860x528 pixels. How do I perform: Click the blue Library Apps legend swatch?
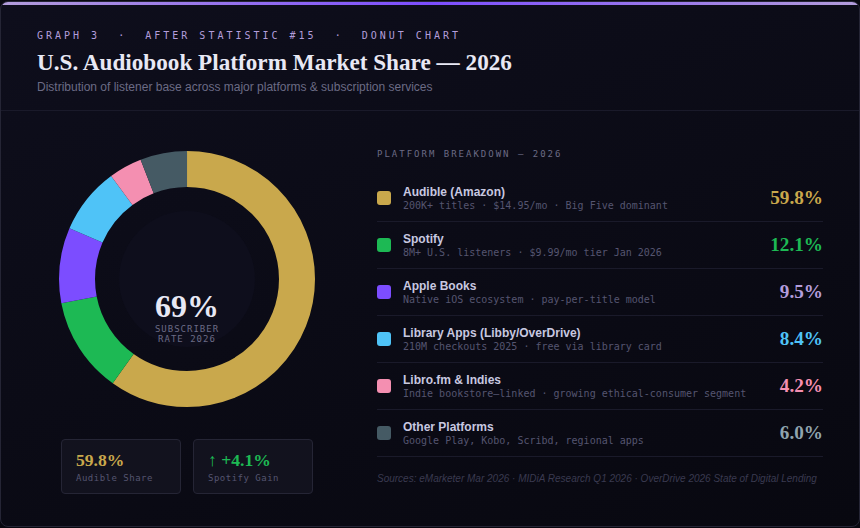384,339
